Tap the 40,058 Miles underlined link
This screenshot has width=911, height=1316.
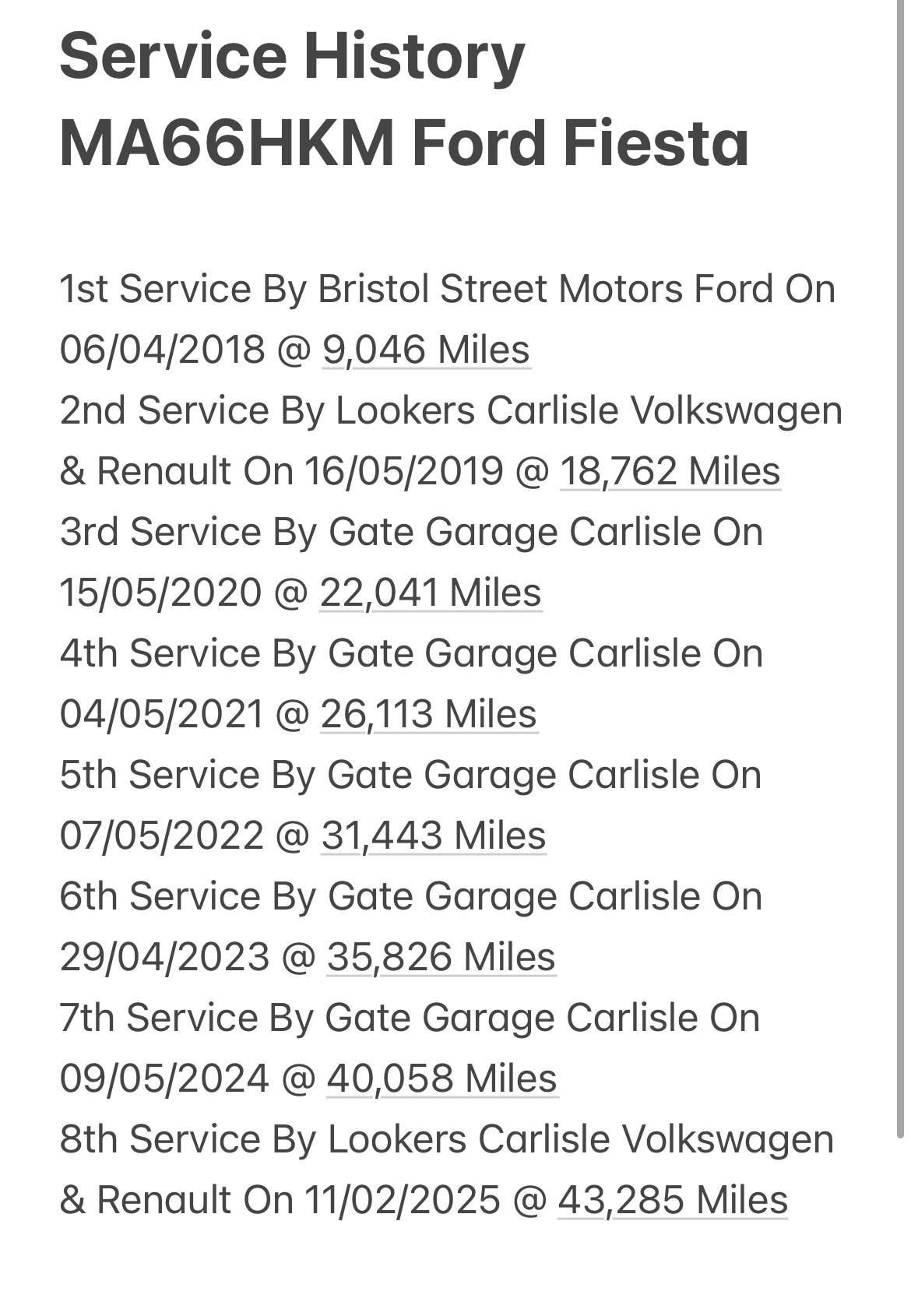click(x=441, y=1078)
